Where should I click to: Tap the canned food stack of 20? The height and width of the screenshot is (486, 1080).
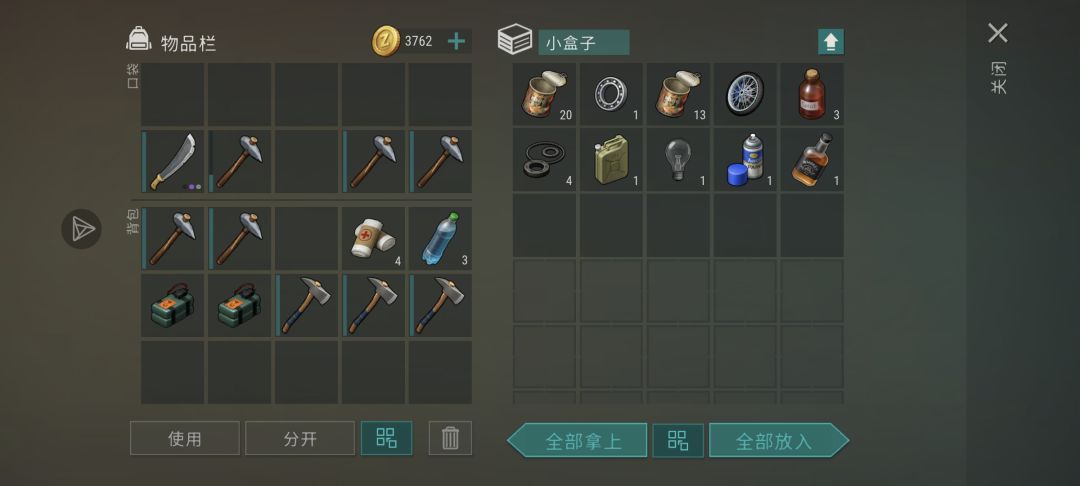click(x=544, y=94)
